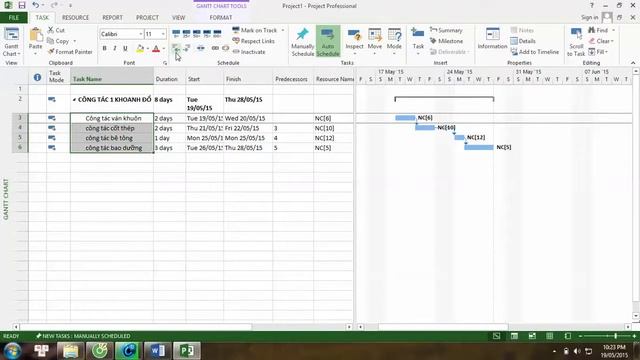Set task to 25% complete
The image size is (640, 360).
coord(186,33)
